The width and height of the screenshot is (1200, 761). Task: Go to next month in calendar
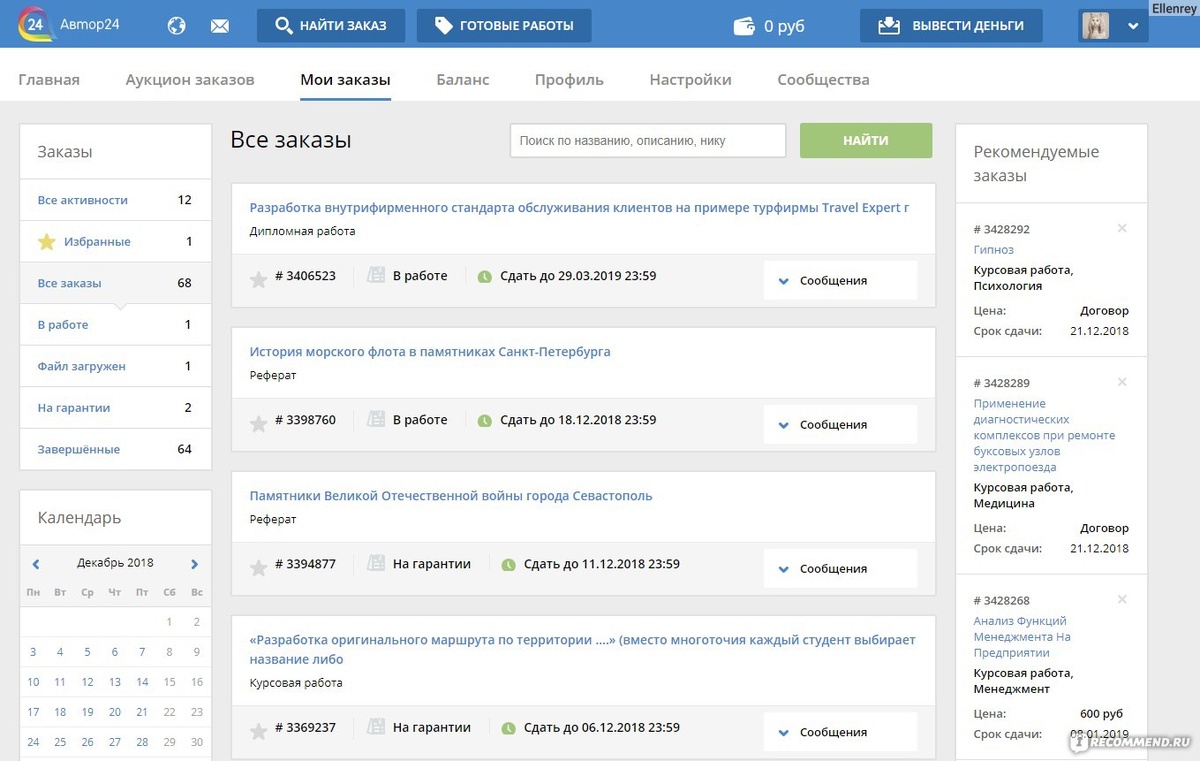[195, 564]
